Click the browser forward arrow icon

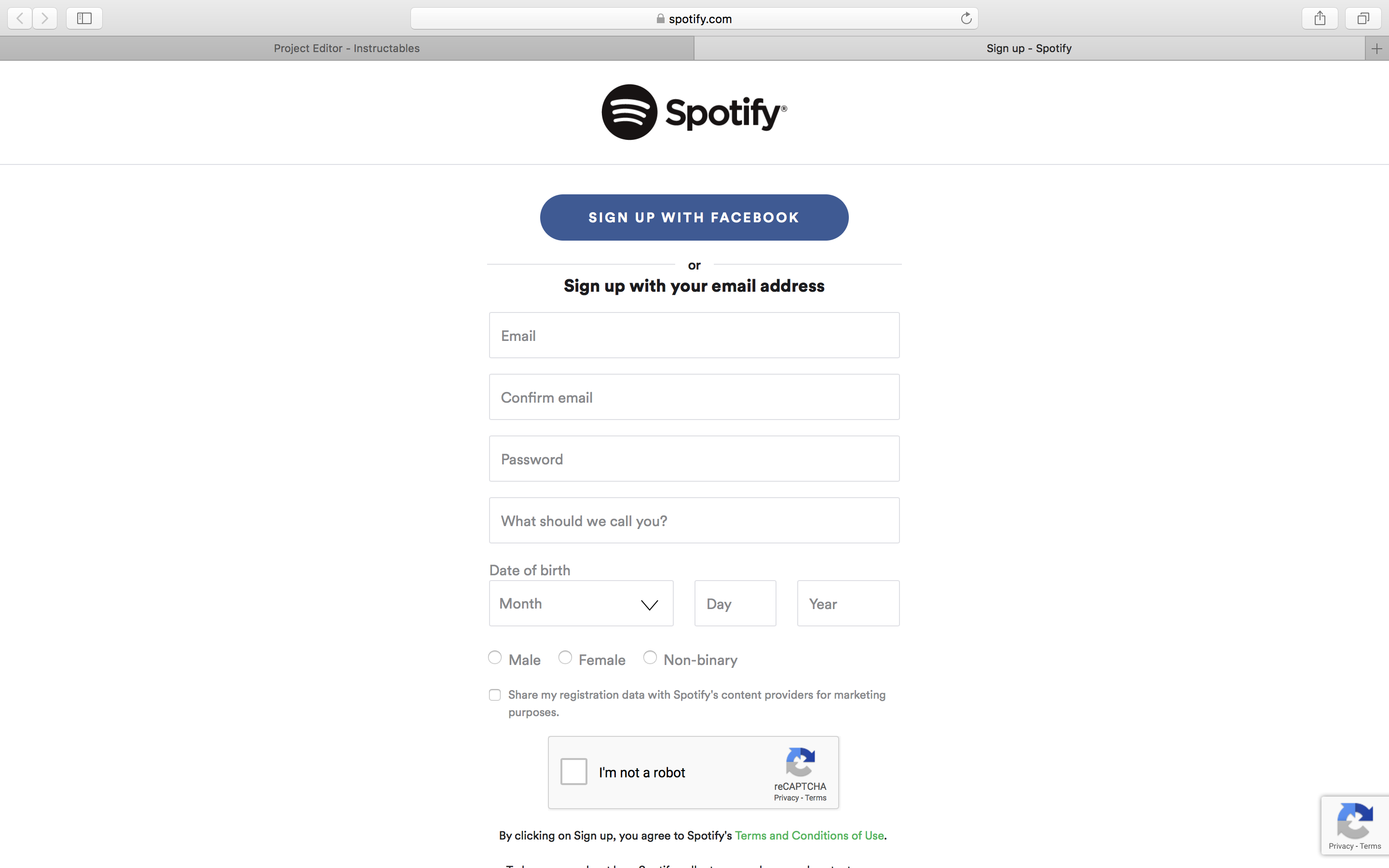click(x=45, y=18)
